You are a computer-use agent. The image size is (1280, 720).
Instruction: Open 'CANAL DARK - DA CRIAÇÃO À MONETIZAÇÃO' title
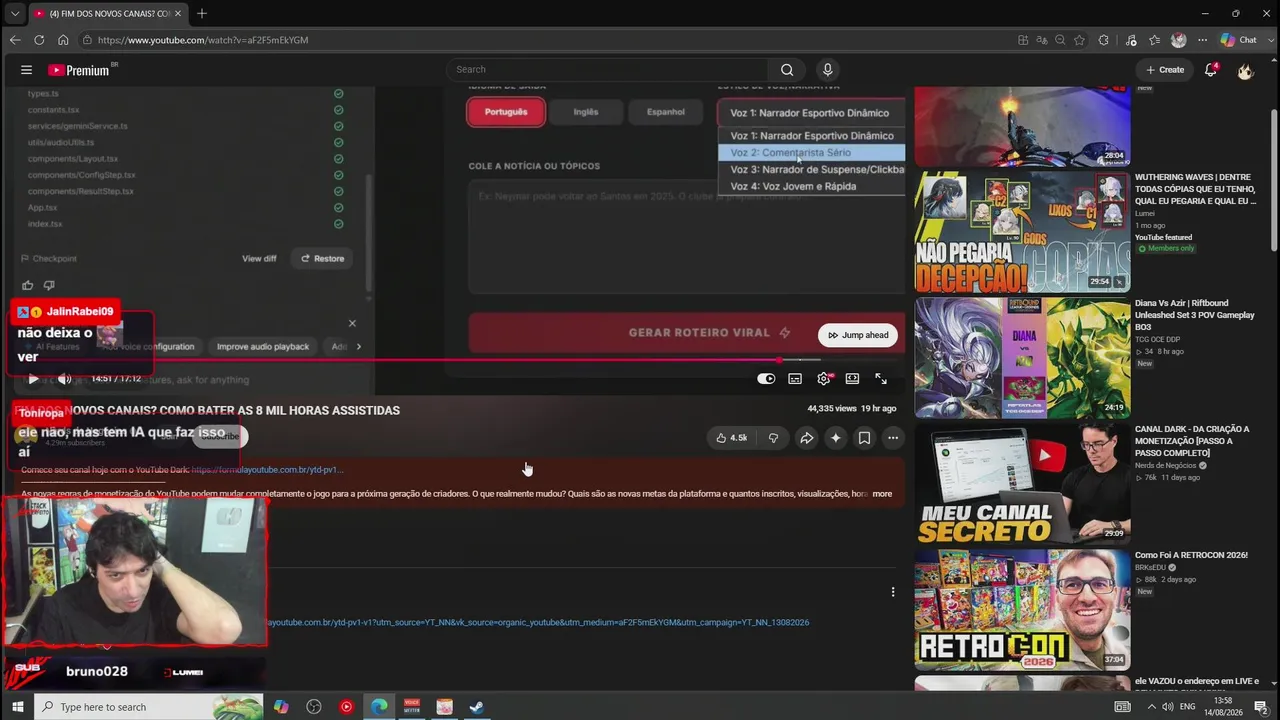1192,441
